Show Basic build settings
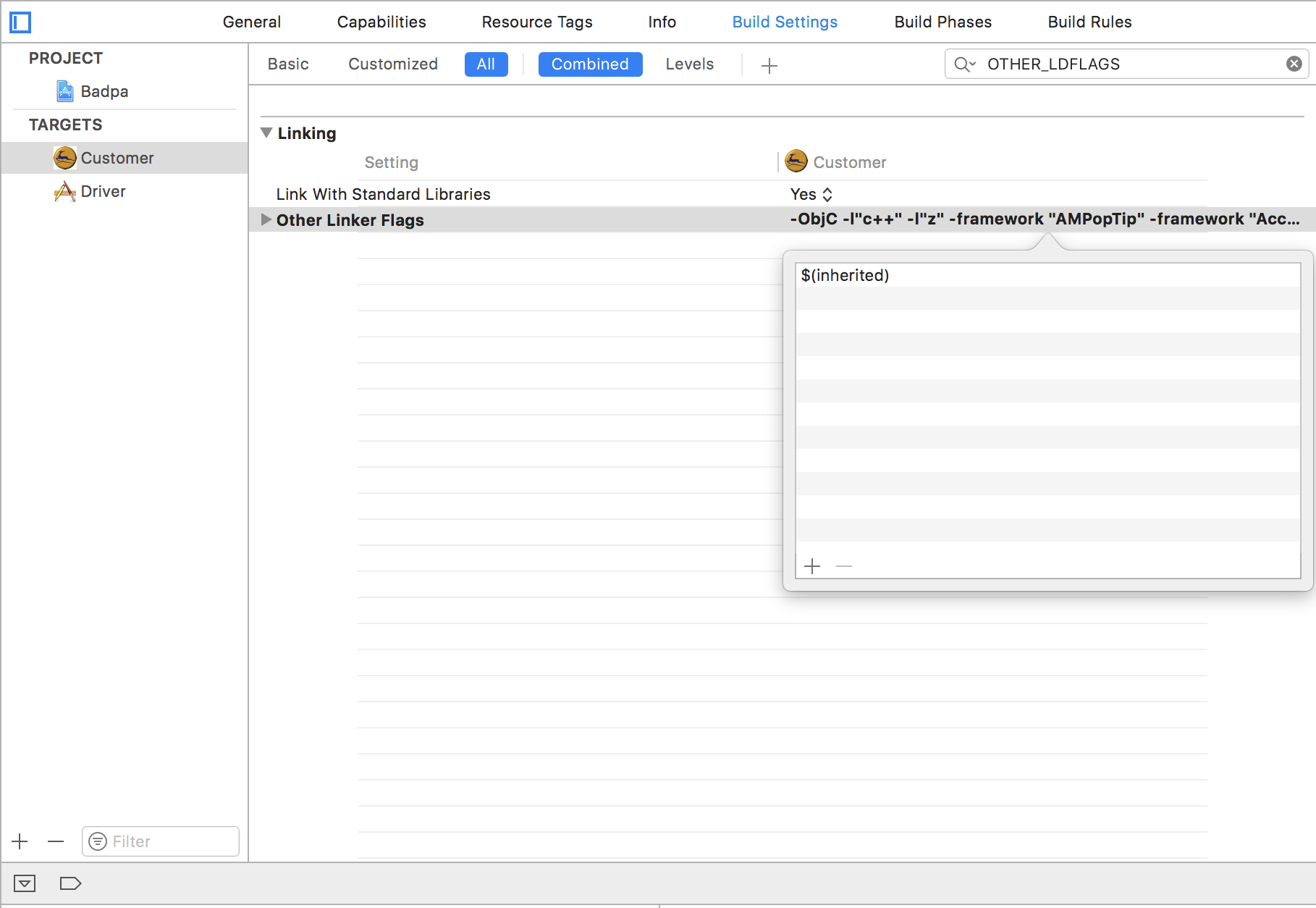The image size is (1316, 908). click(x=288, y=64)
